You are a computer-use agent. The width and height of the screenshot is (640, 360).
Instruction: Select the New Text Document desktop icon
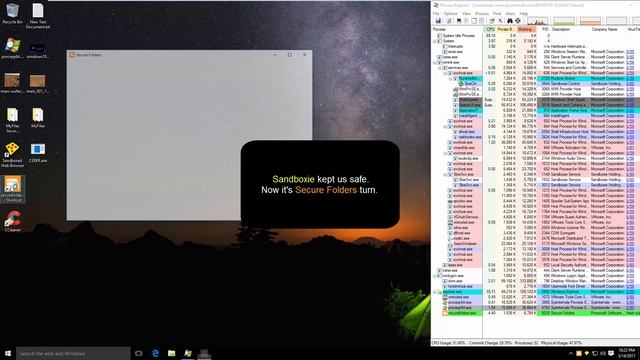[38, 16]
